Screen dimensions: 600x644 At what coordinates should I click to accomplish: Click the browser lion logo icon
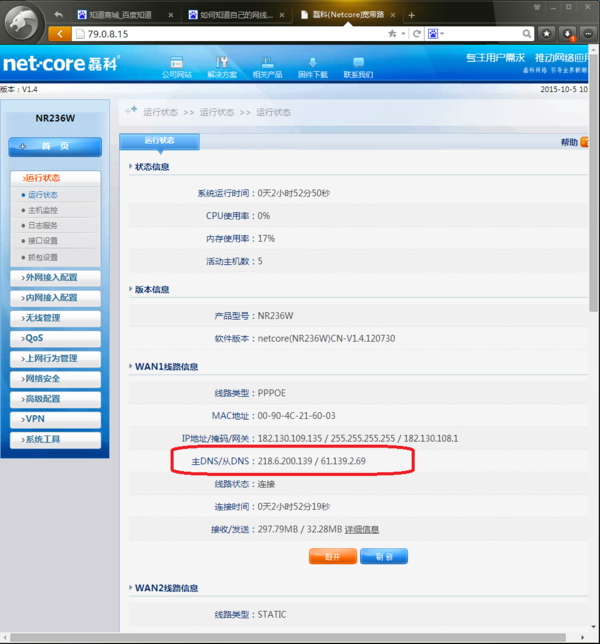[23, 23]
